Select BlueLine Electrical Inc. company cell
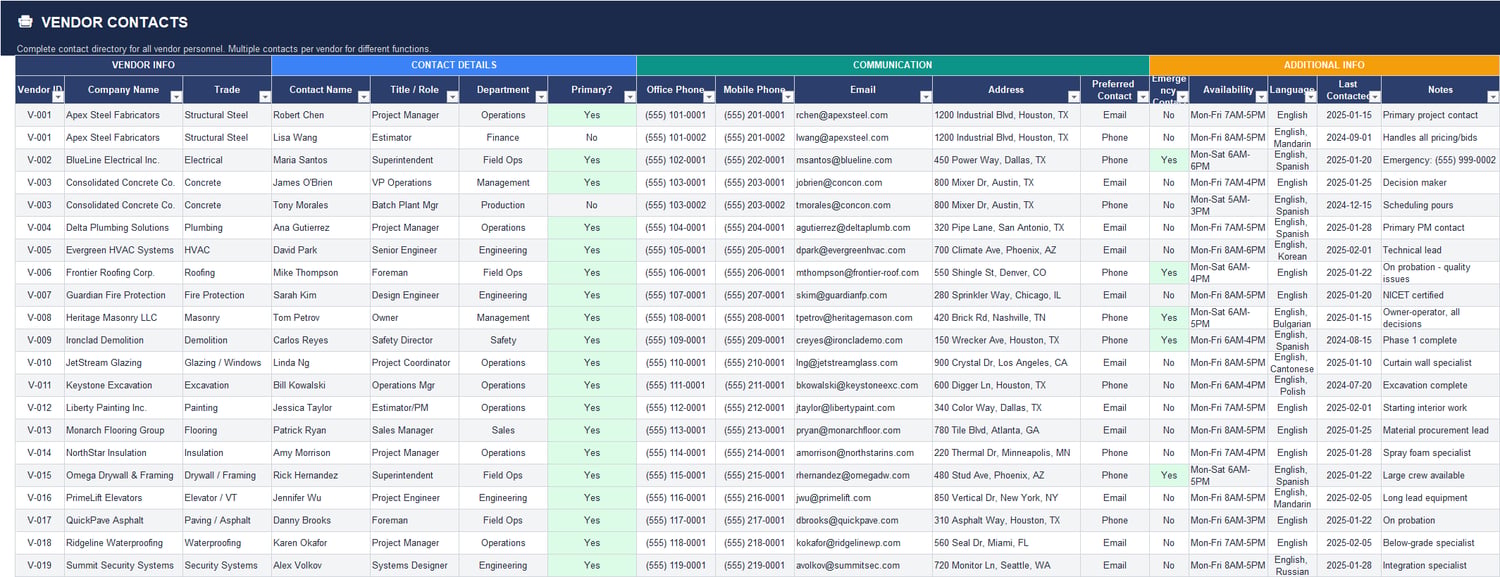This screenshot has height=577, width=1500. (123, 160)
